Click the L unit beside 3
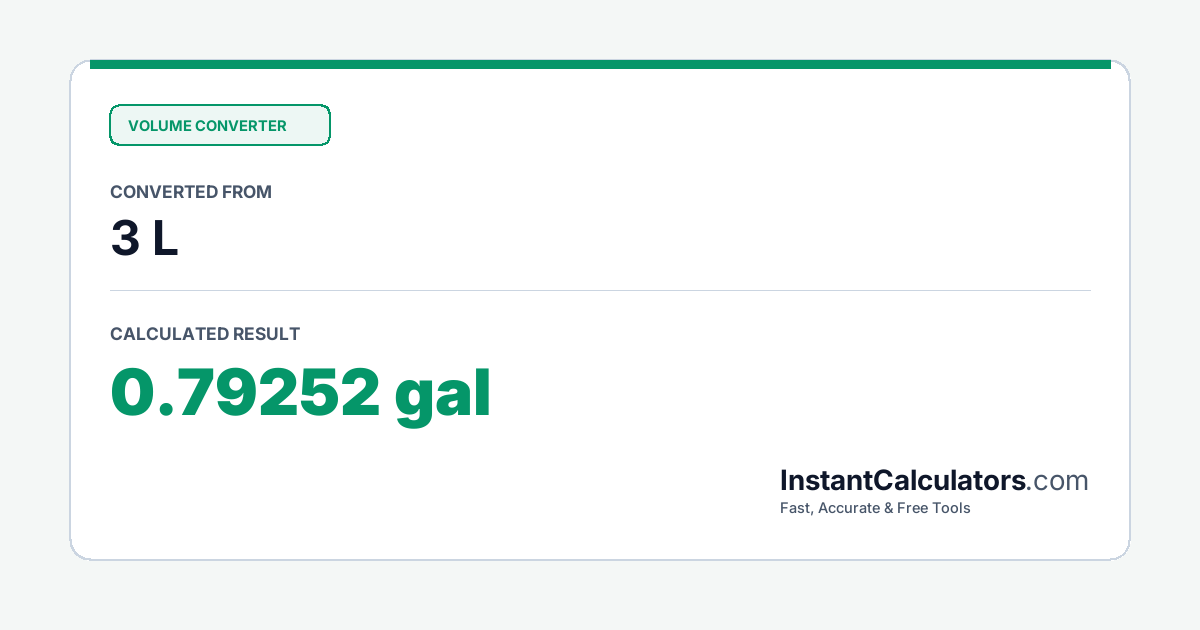1200x630 pixels. tap(165, 239)
